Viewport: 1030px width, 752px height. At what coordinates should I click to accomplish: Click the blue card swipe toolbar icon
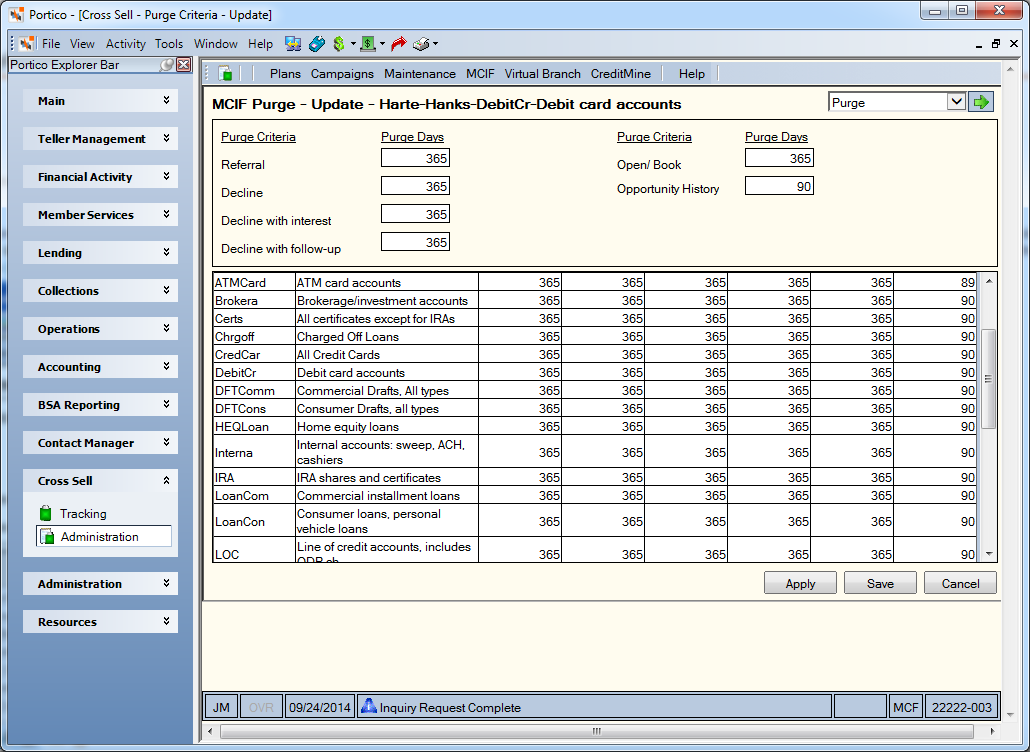tap(317, 44)
